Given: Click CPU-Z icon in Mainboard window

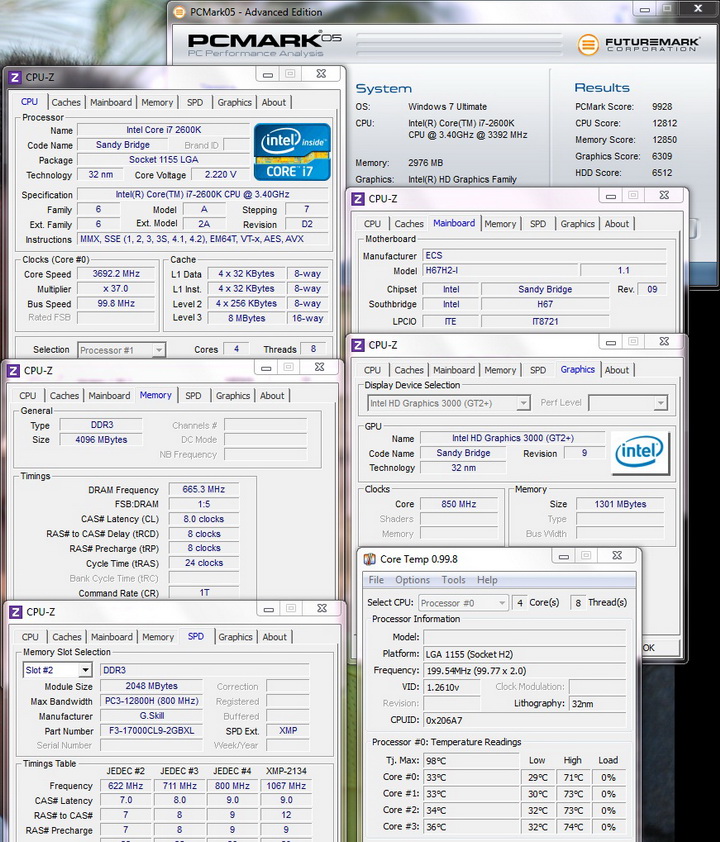Looking at the screenshot, I should [x=358, y=199].
